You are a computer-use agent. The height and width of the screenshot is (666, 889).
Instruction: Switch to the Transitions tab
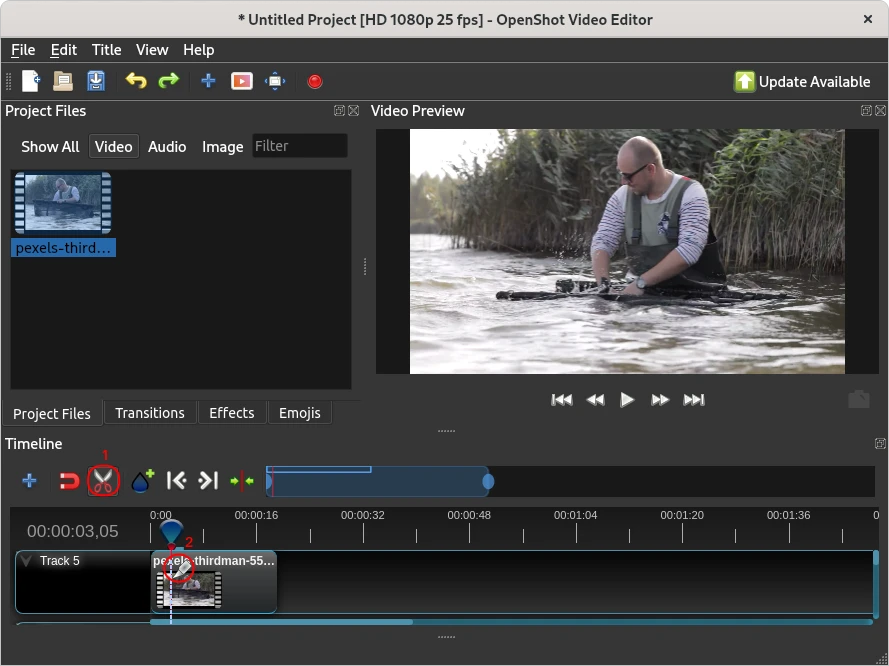pos(149,413)
